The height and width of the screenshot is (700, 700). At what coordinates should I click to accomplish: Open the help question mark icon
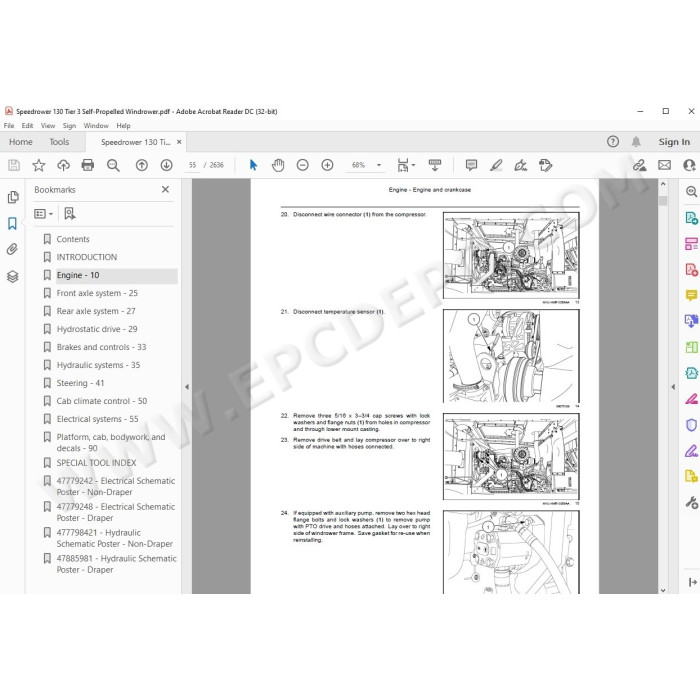click(612, 142)
